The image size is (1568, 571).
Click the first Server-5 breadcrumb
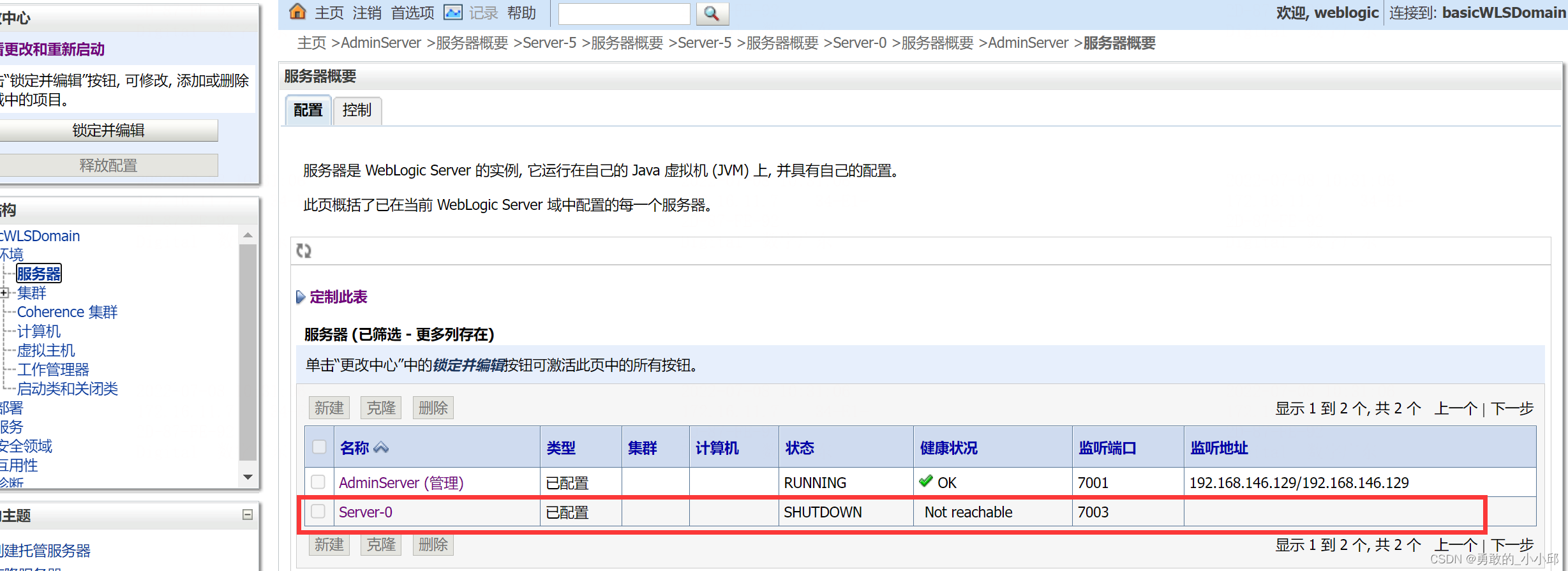[x=549, y=43]
